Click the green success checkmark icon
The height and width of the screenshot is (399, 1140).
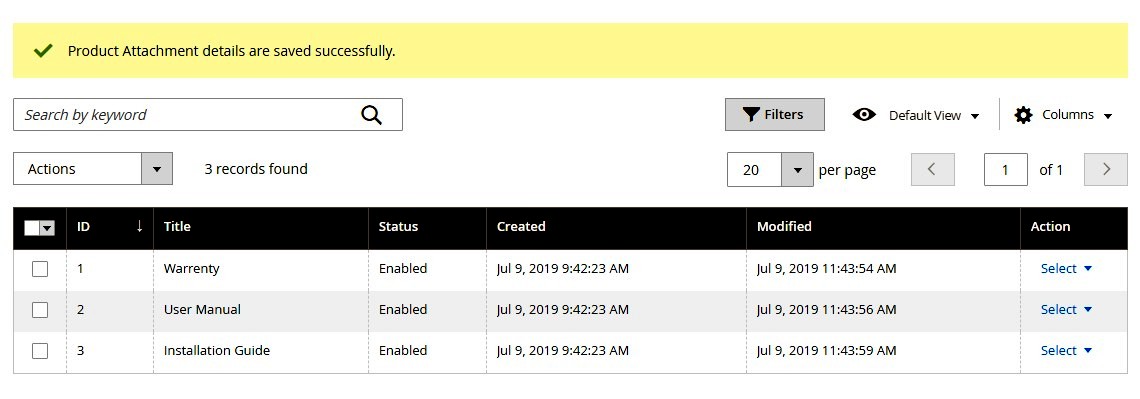44,51
